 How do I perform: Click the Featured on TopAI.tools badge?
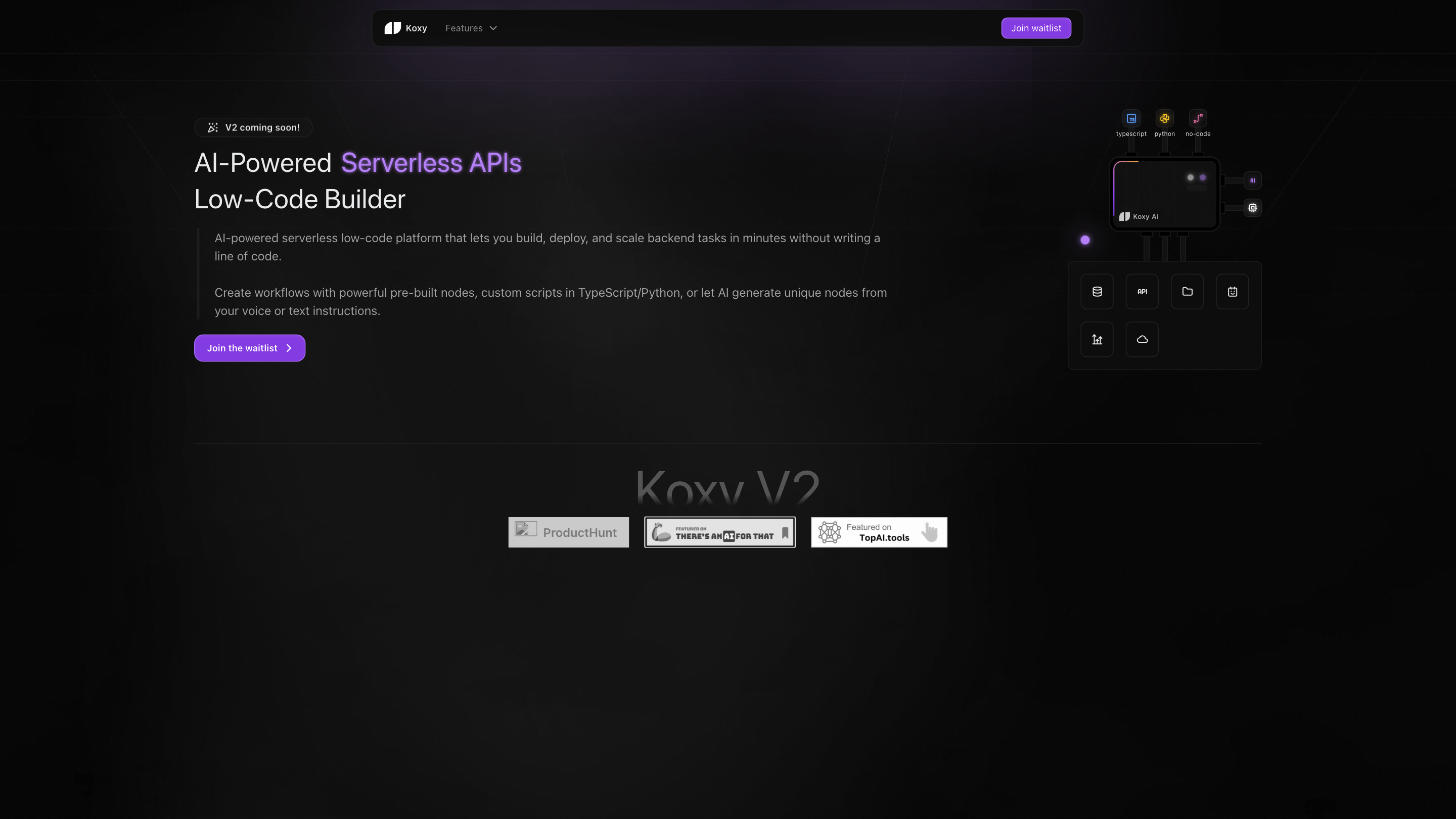[878, 532]
